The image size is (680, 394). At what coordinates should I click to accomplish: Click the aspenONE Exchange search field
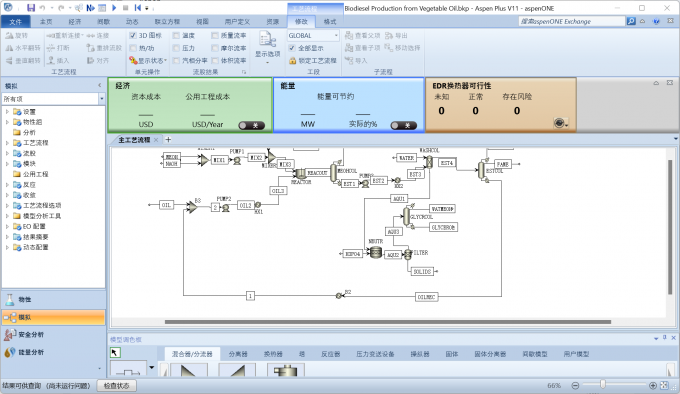(572, 21)
